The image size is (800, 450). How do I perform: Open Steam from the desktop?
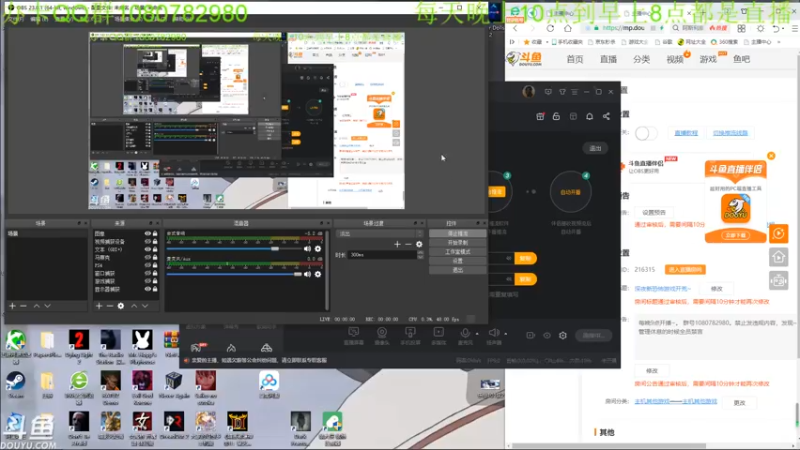(x=15, y=385)
